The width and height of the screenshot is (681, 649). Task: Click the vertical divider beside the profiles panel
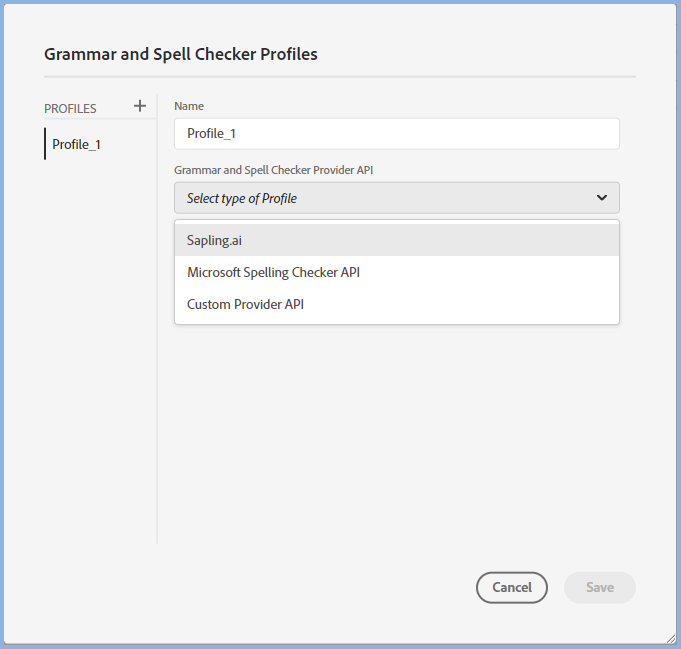(x=157, y=350)
